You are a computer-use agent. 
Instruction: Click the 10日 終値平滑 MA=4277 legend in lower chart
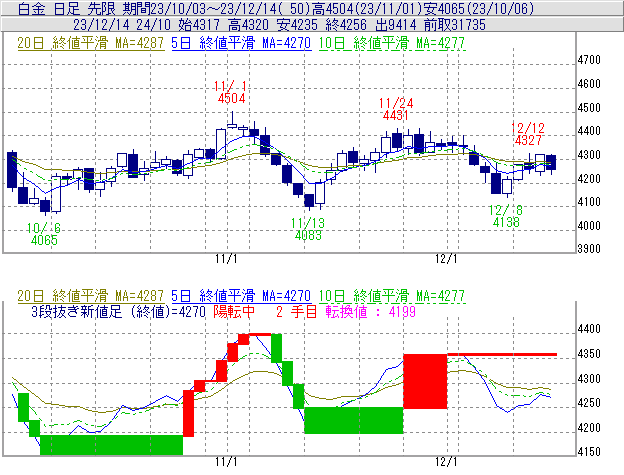point(392,296)
